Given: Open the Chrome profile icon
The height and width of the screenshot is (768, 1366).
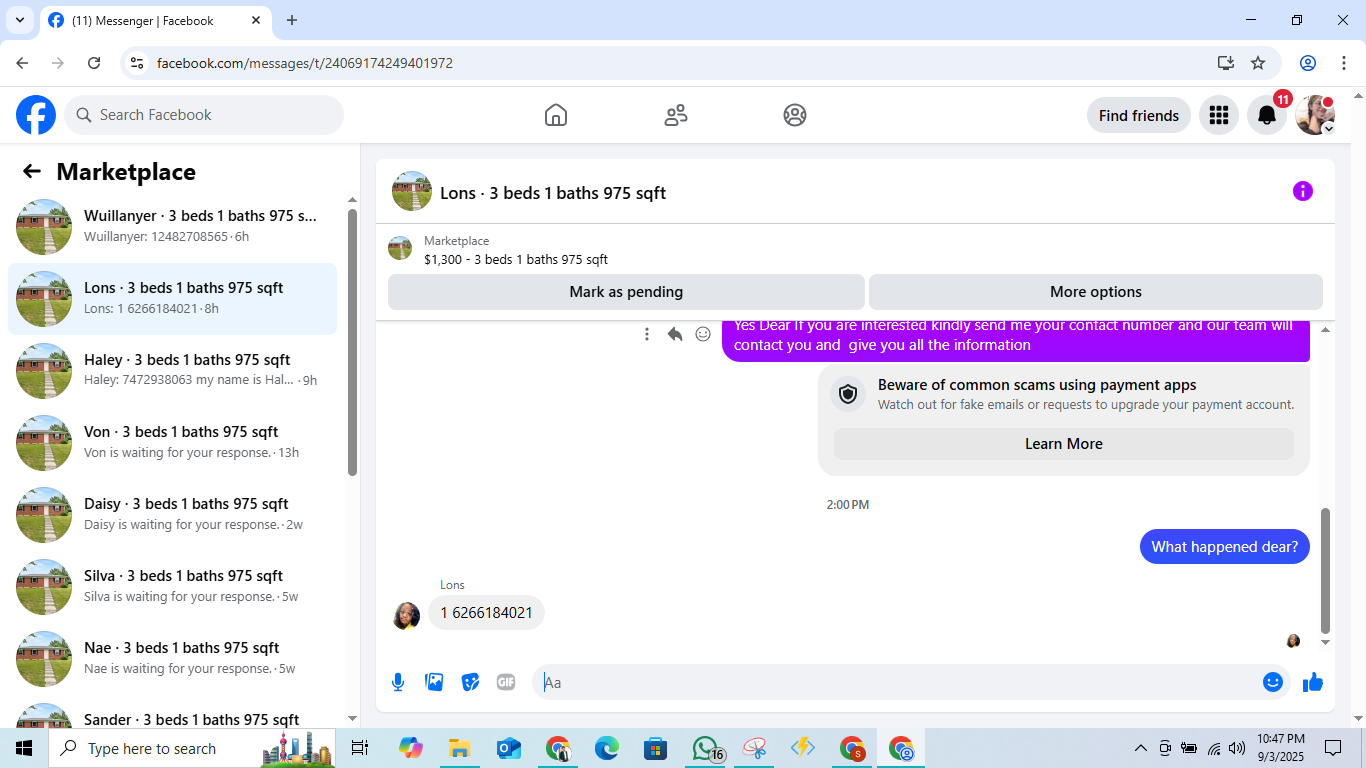Looking at the screenshot, I should [1308, 63].
